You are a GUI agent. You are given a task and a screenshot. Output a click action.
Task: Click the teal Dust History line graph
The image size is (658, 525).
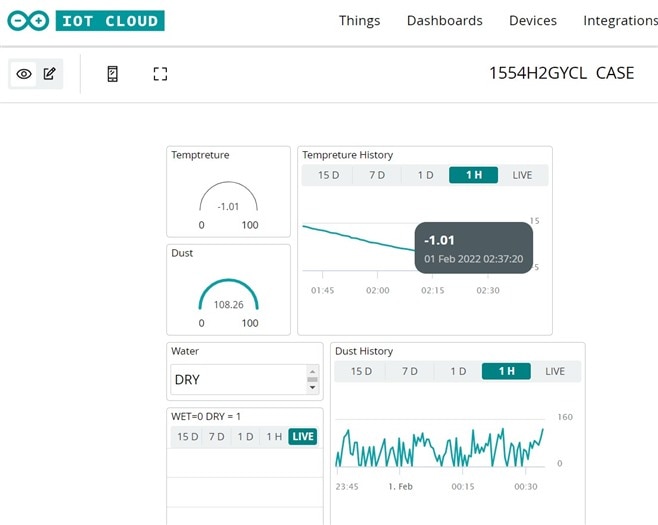(x=439, y=447)
